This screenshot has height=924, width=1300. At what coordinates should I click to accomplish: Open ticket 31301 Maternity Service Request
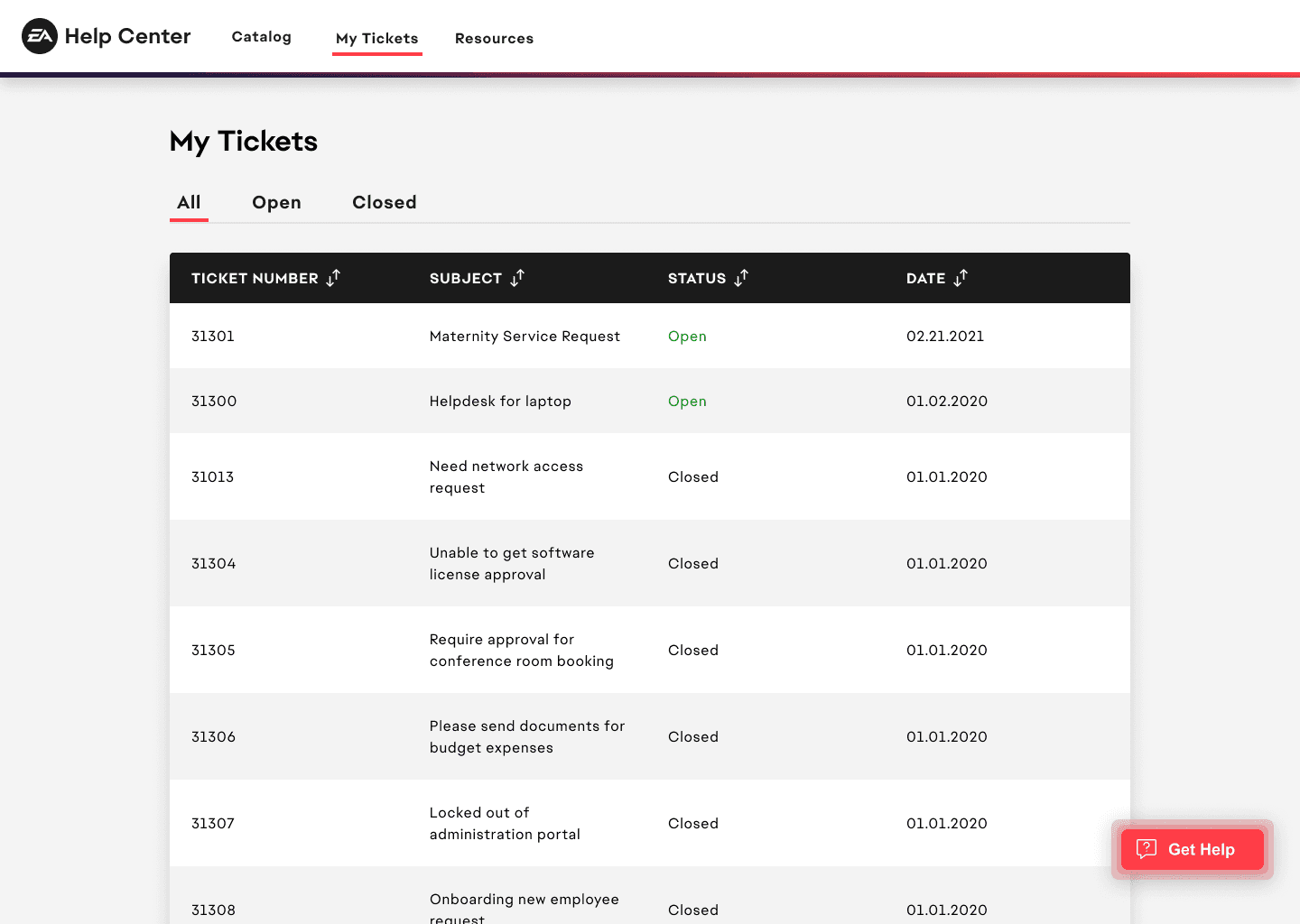pyautogui.click(x=650, y=336)
